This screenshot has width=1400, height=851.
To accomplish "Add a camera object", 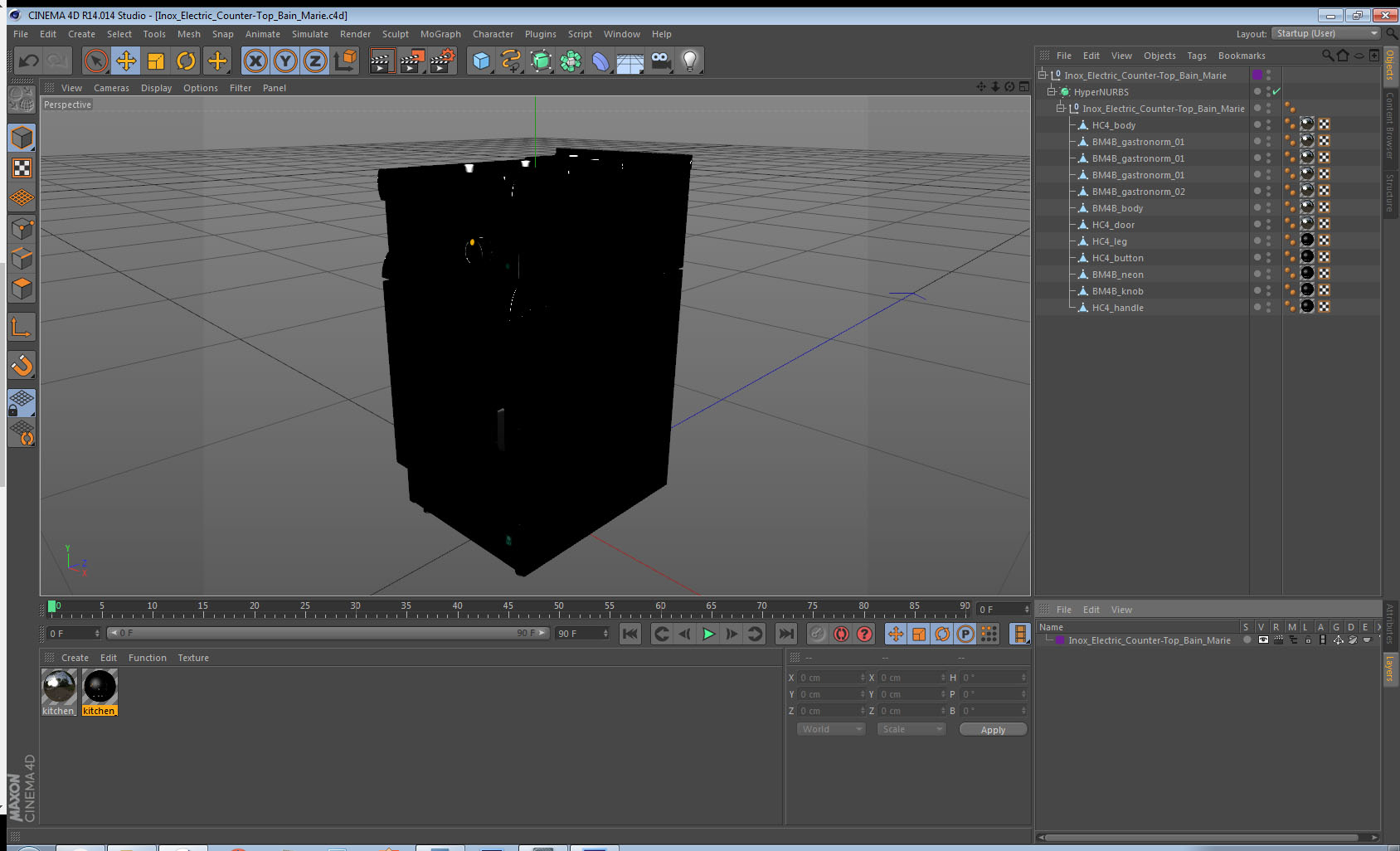I will pos(660,61).
